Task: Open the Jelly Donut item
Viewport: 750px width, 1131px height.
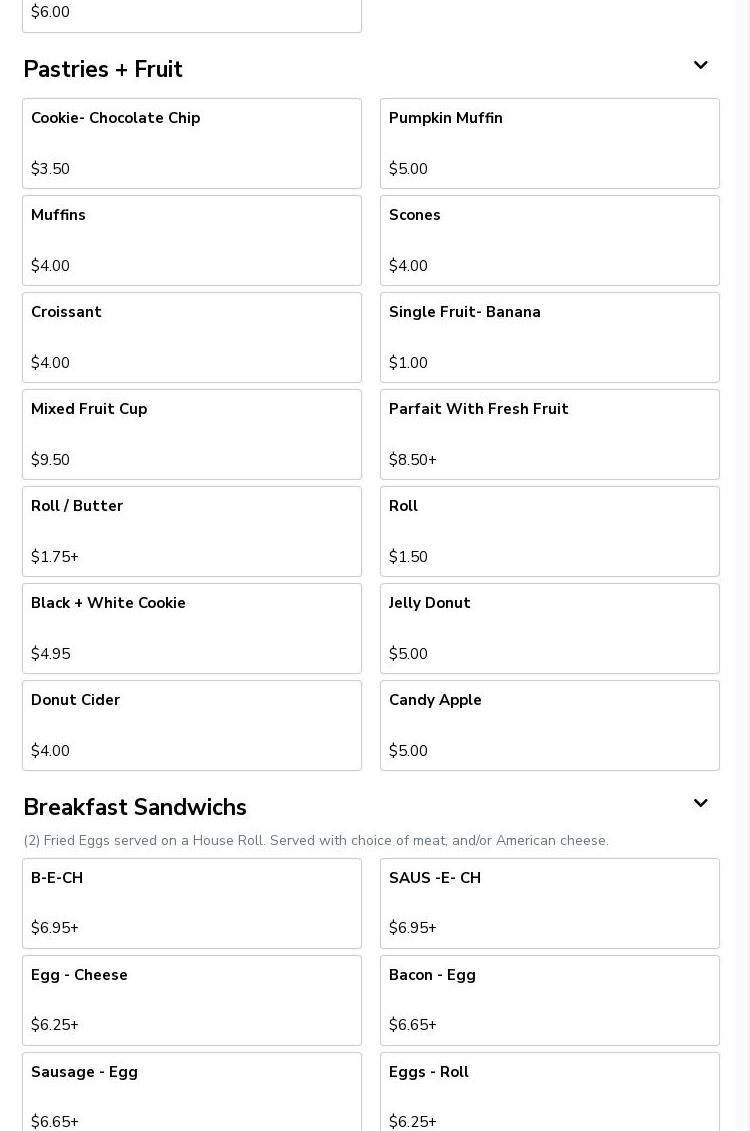Action: (550, 628)
